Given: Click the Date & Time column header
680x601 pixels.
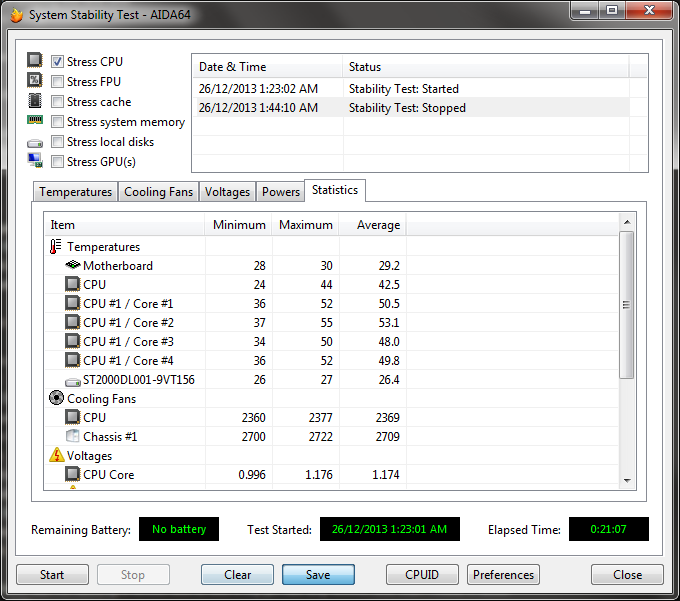Looking at the screenshot, I should 268,67.
